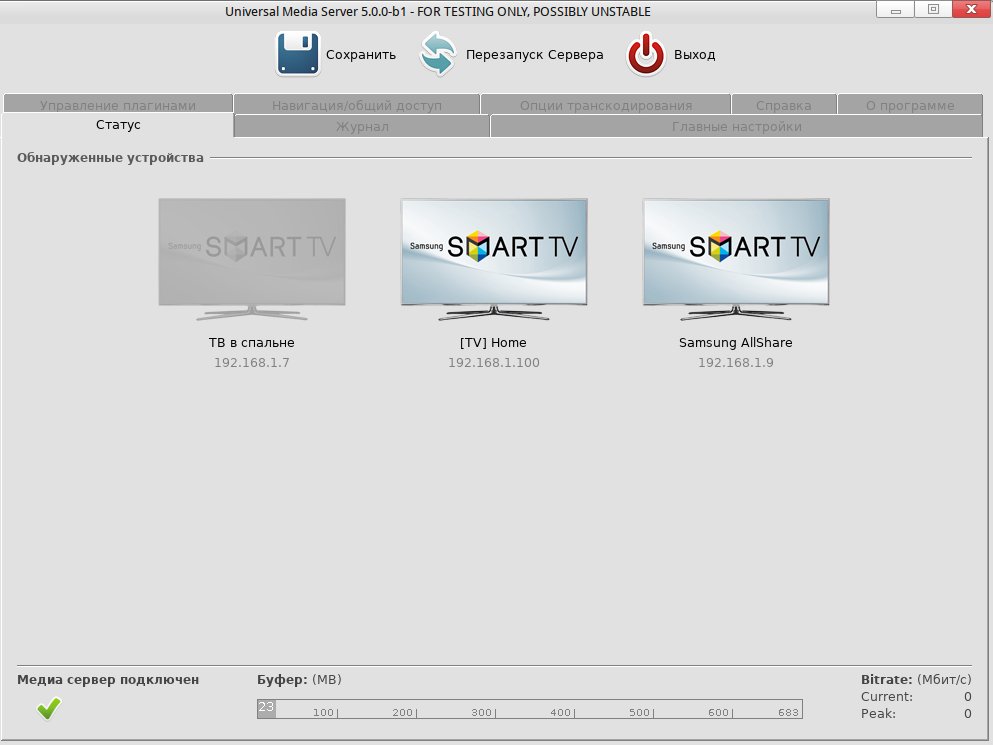Click the Обнаруженные устройства section heading
This screenshot has width=993, height=745.
(110, 158)
